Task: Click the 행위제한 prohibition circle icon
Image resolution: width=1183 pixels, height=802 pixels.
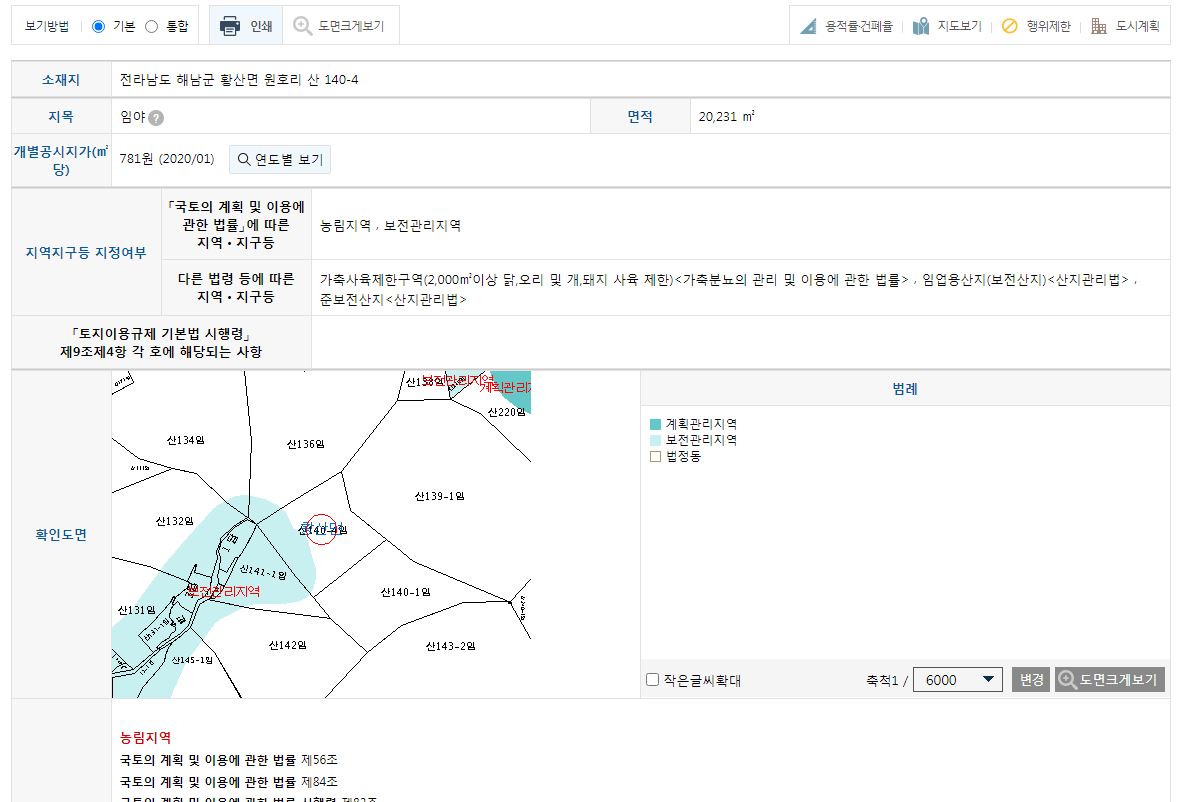Action: pyautogui.click(x=1009, y=26)
